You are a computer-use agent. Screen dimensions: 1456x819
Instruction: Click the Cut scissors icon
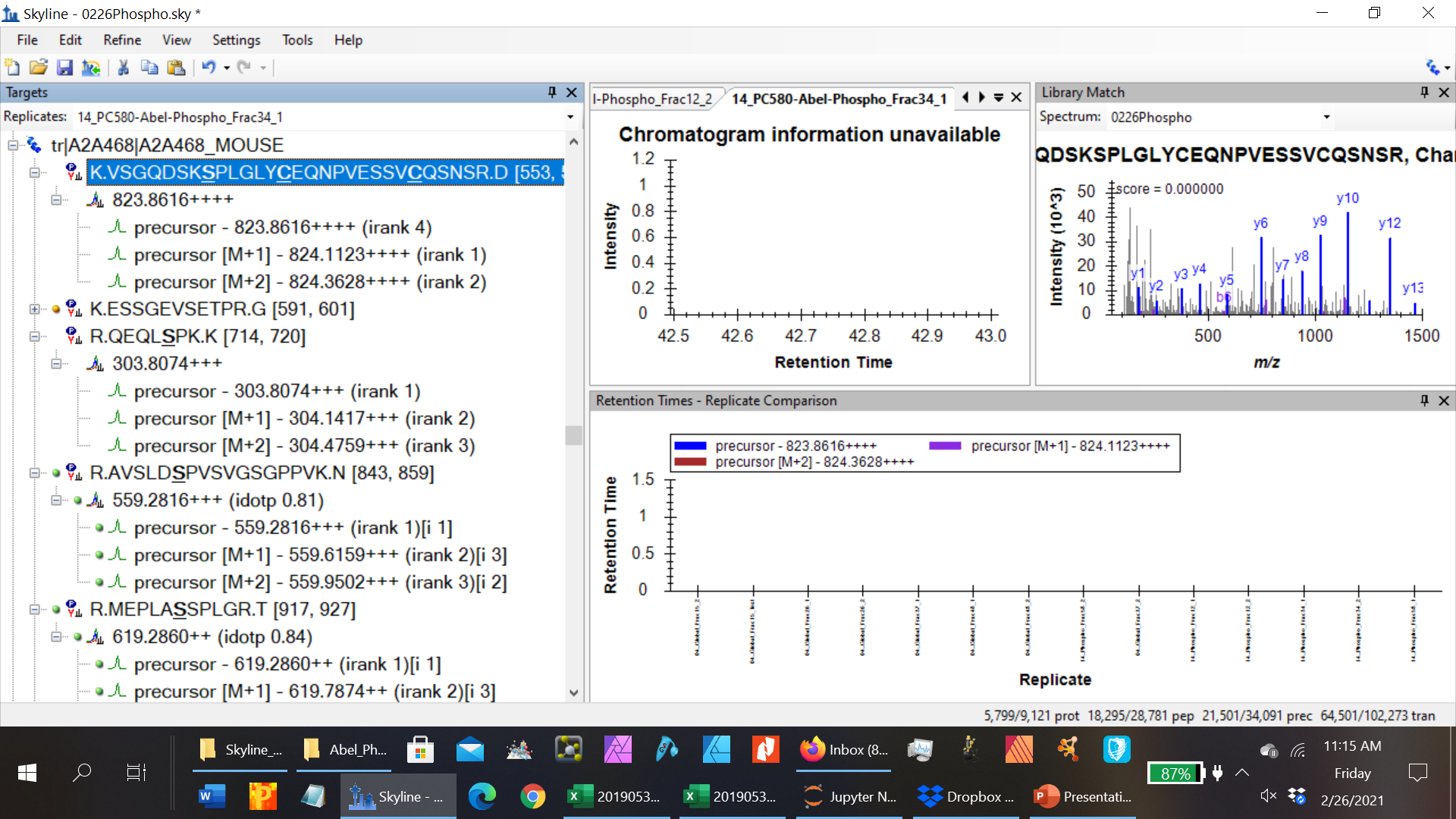(123, 67)
